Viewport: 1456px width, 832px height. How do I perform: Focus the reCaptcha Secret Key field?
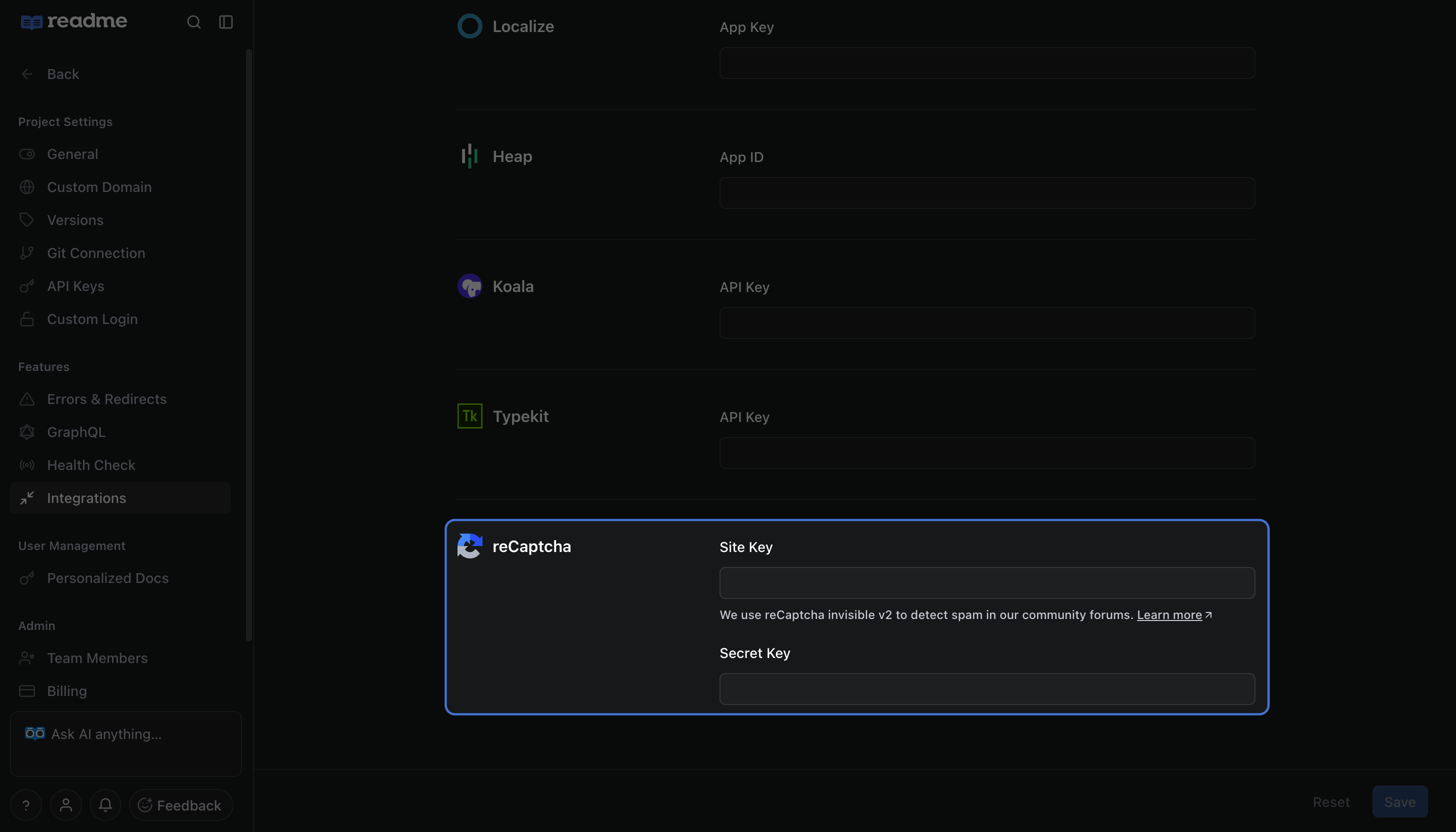(x=987, y=688)
